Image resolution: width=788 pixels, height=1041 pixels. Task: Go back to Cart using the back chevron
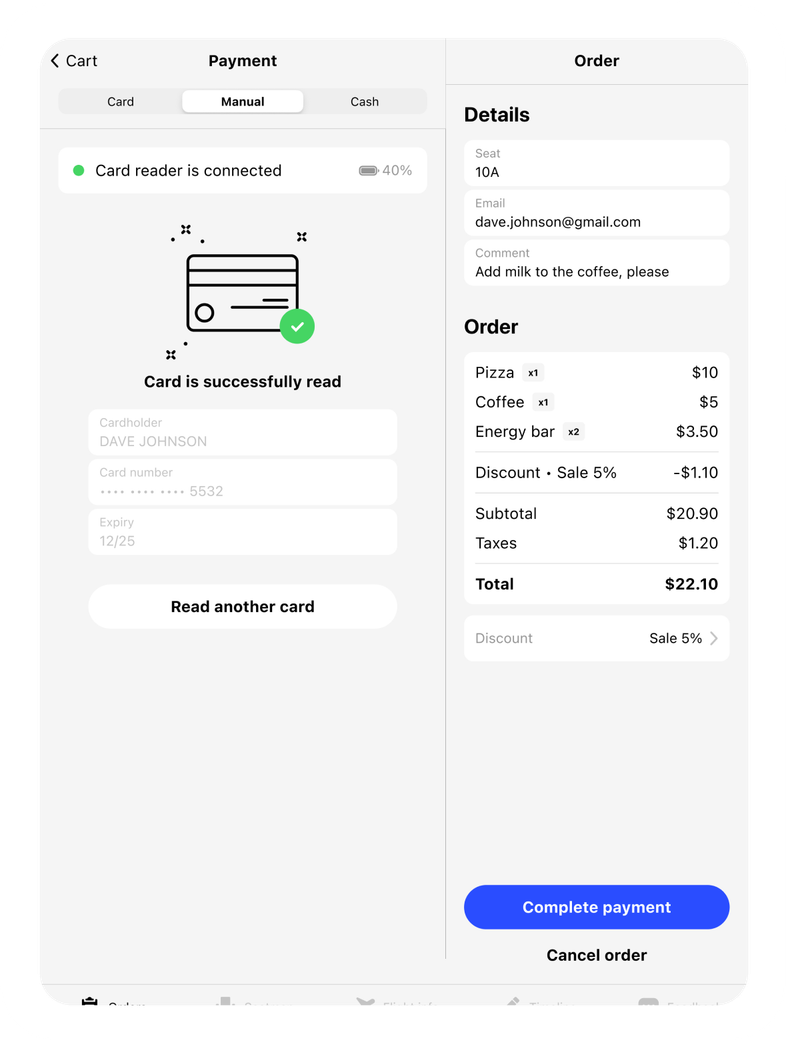pyautogui.click(x=54, y=61)
